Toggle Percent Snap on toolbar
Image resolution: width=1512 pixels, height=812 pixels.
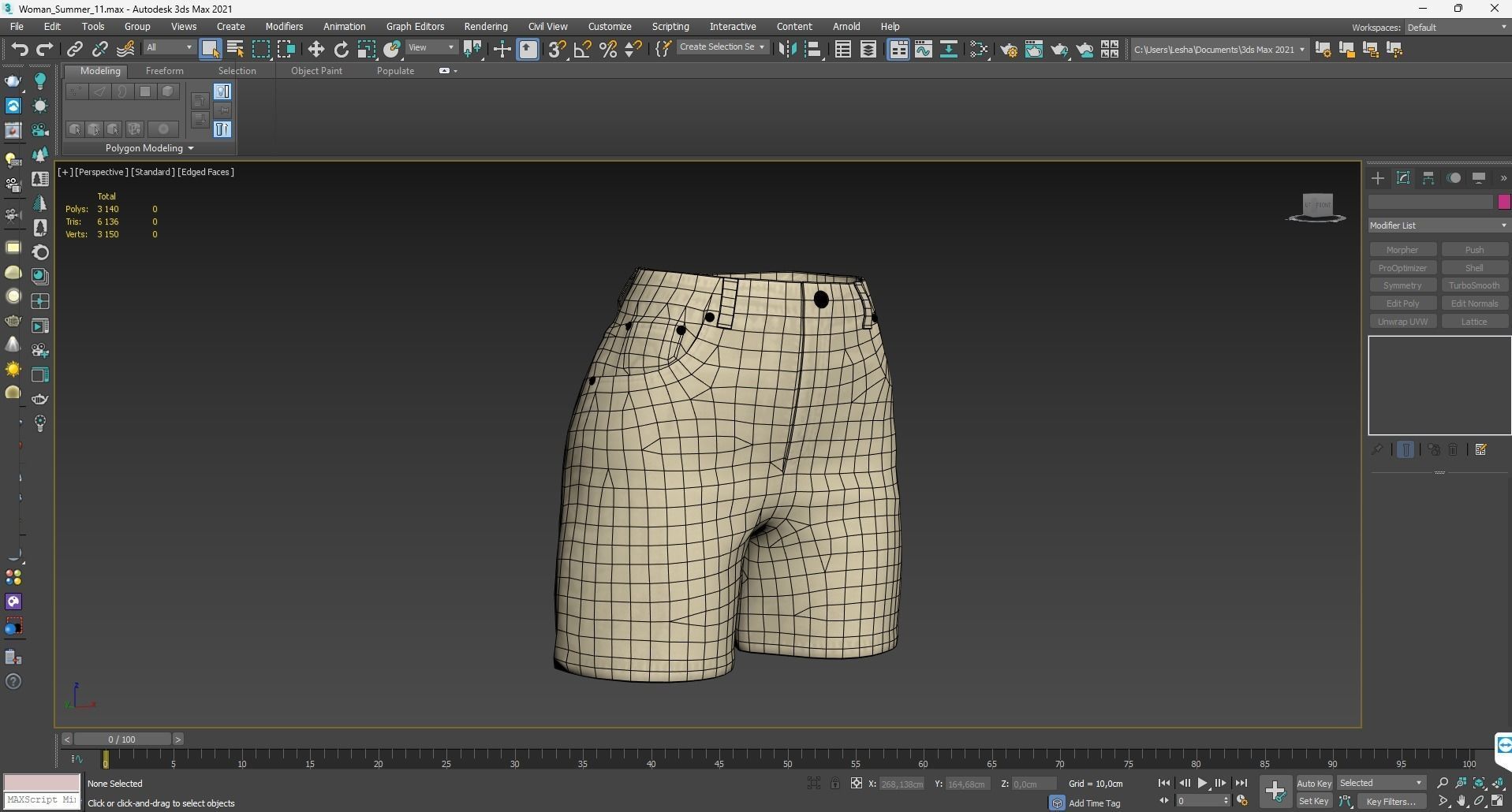pos(608,50)
